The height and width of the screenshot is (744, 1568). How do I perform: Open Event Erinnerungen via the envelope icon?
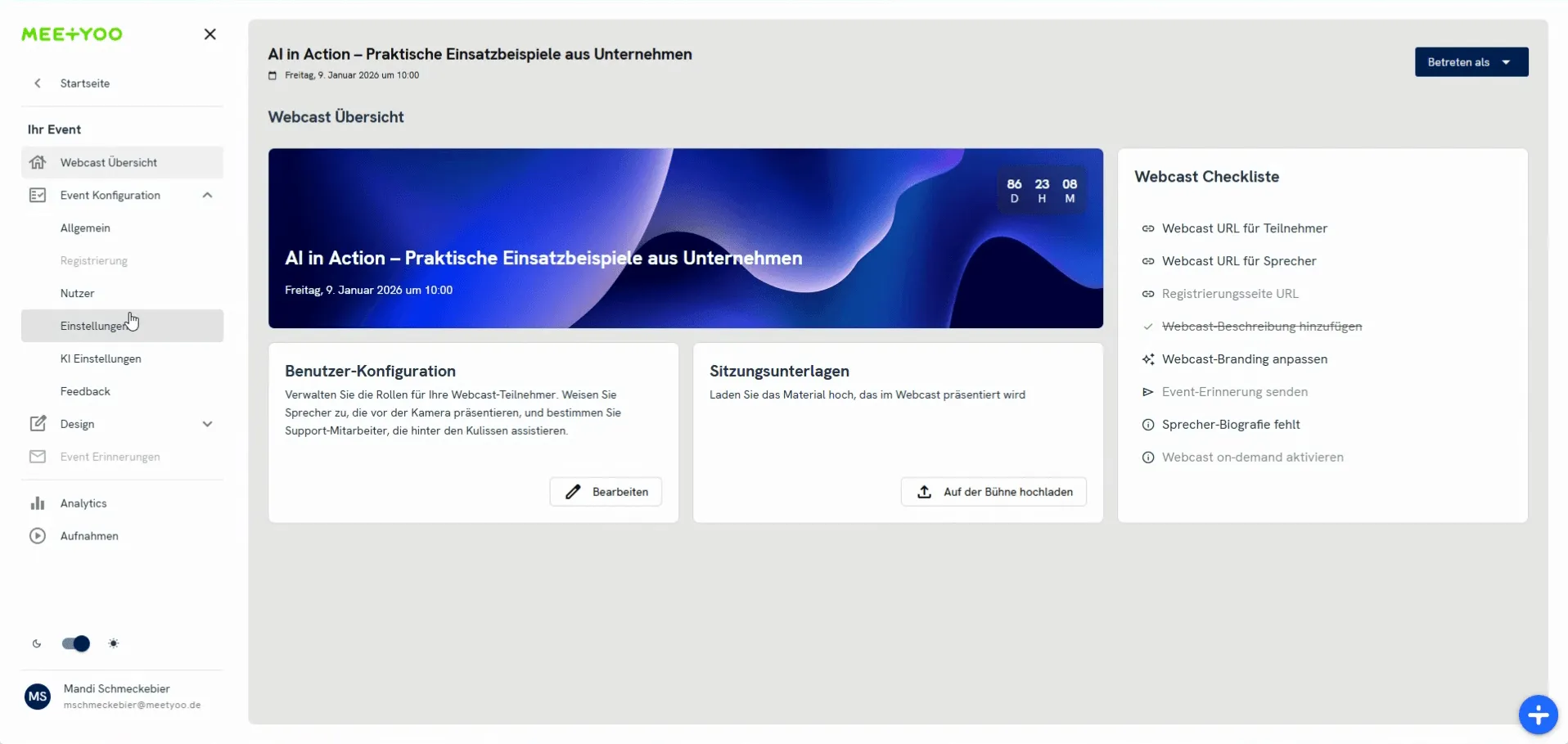(38, 457)
